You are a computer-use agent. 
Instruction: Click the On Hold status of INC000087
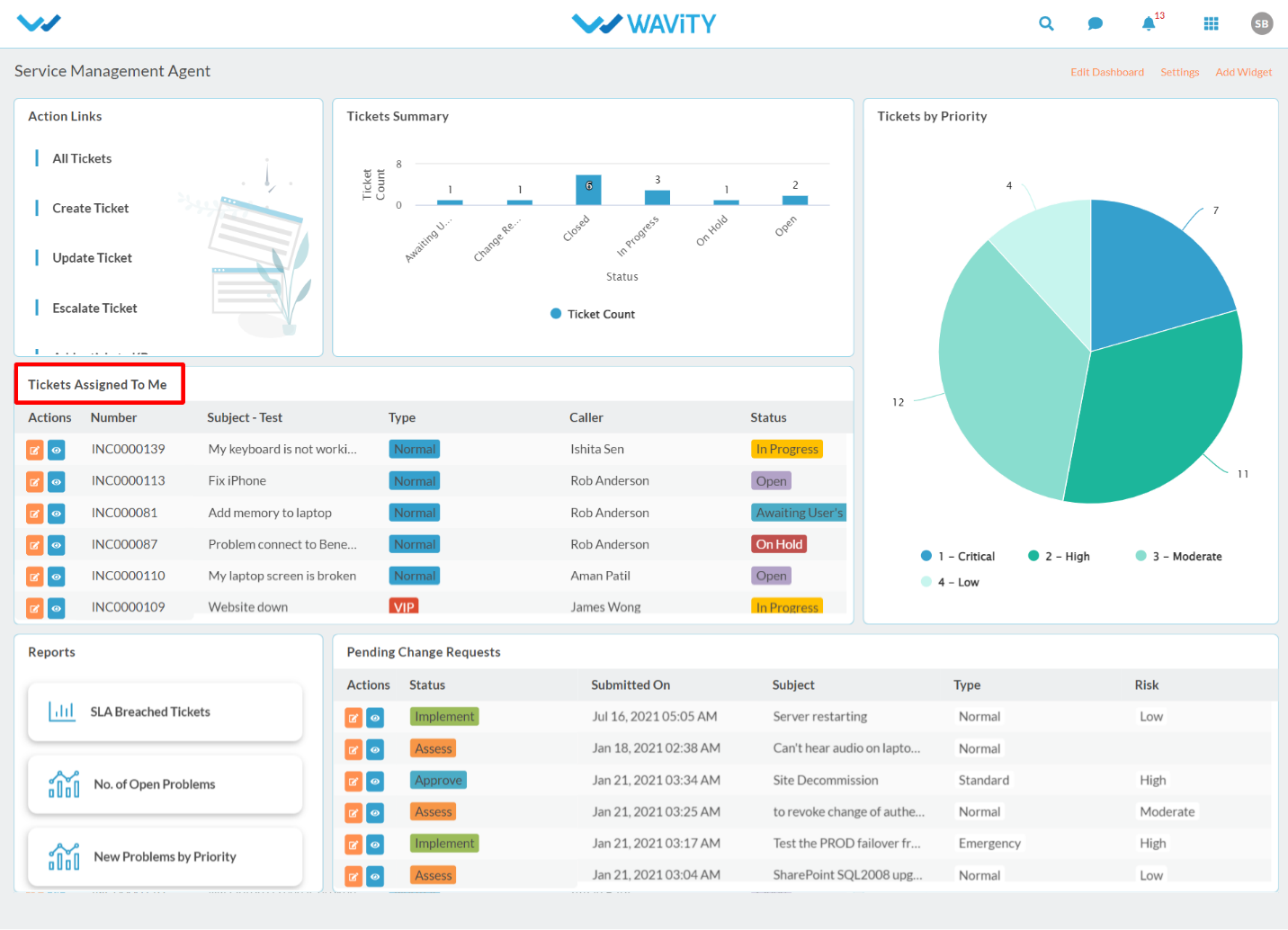pyautogui.click(x=779, y=544)
